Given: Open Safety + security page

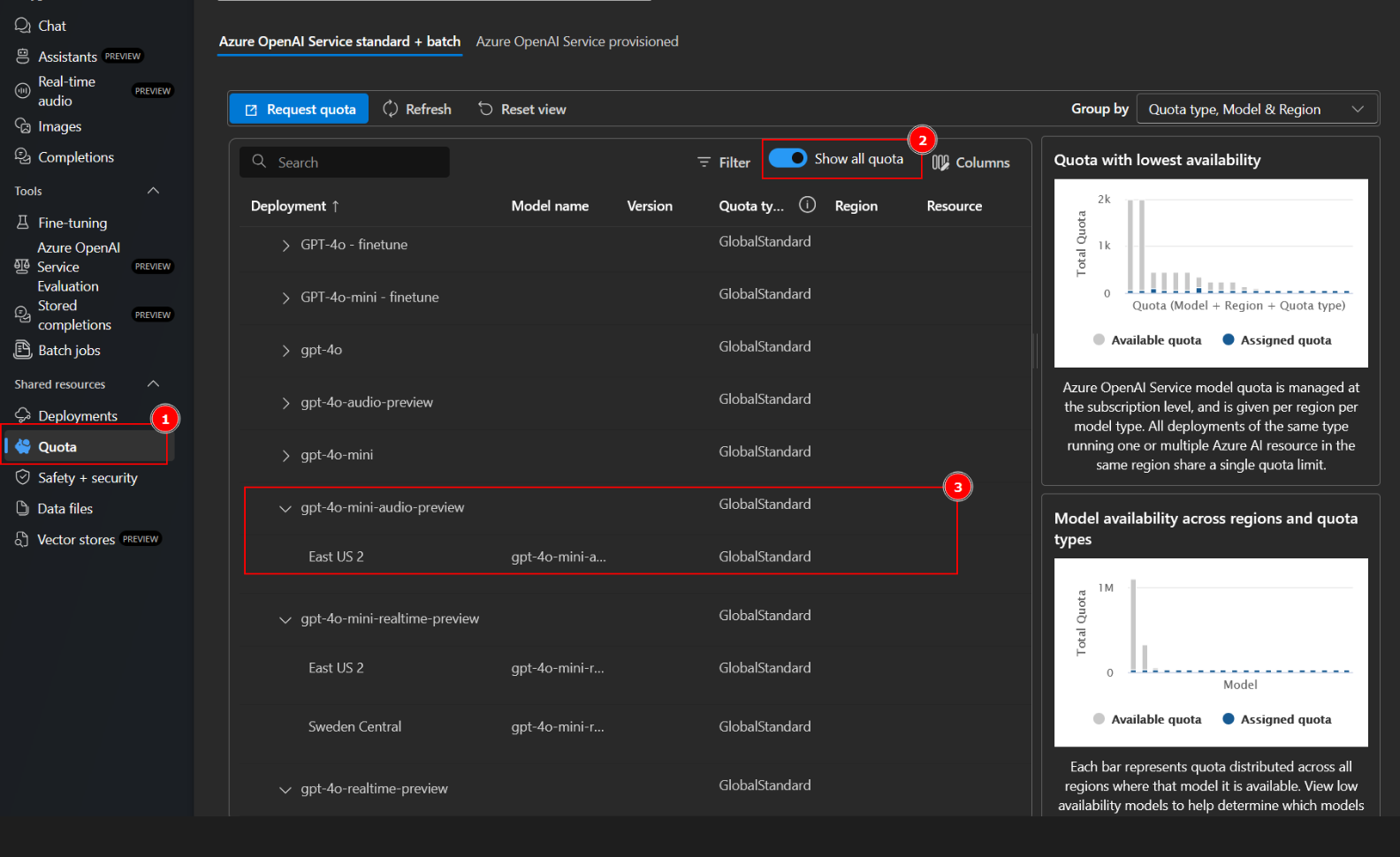Looking at the screenshot, I should (87, 478).
